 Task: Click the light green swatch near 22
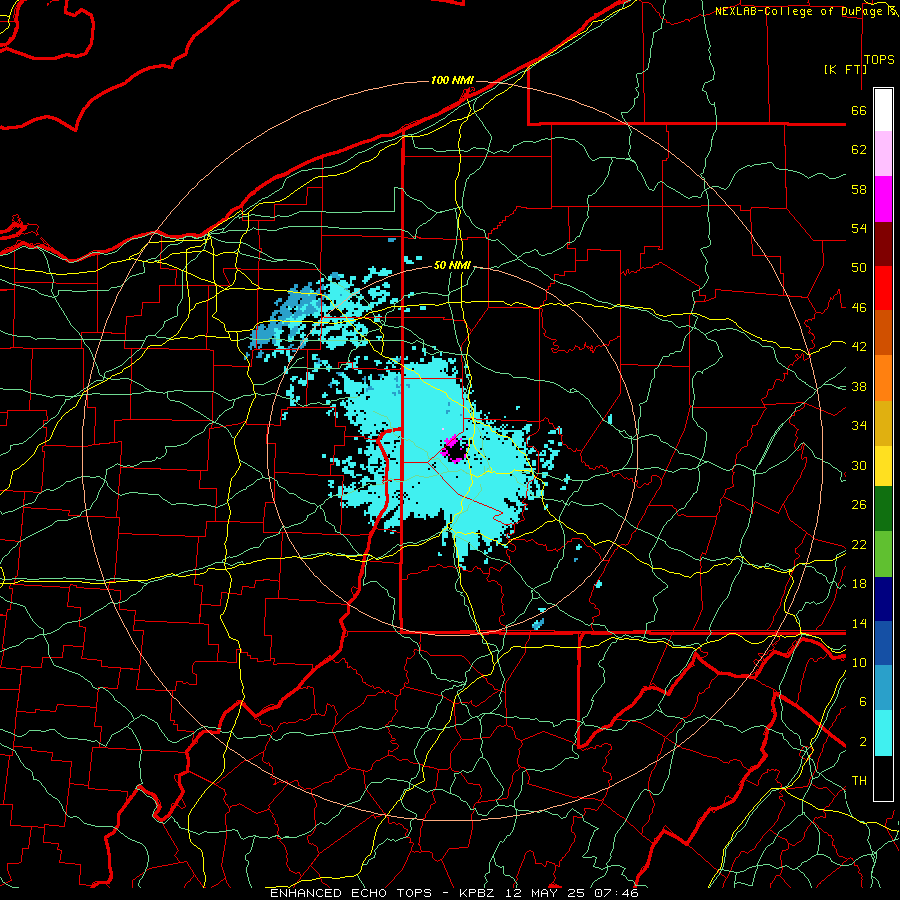(x=883, y=554)
